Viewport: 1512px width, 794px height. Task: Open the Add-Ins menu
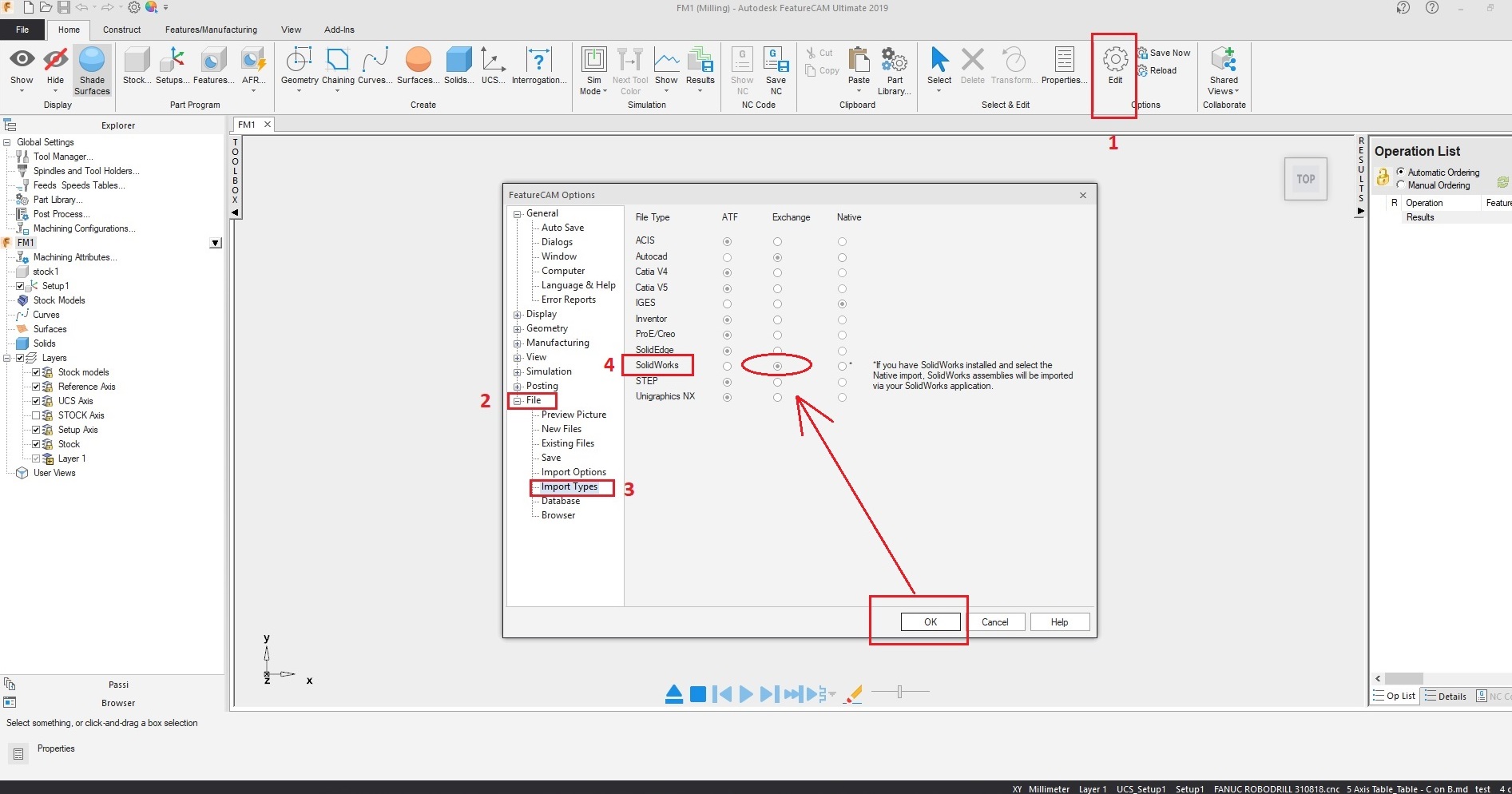pyautogui.click(x=339, y=30)
